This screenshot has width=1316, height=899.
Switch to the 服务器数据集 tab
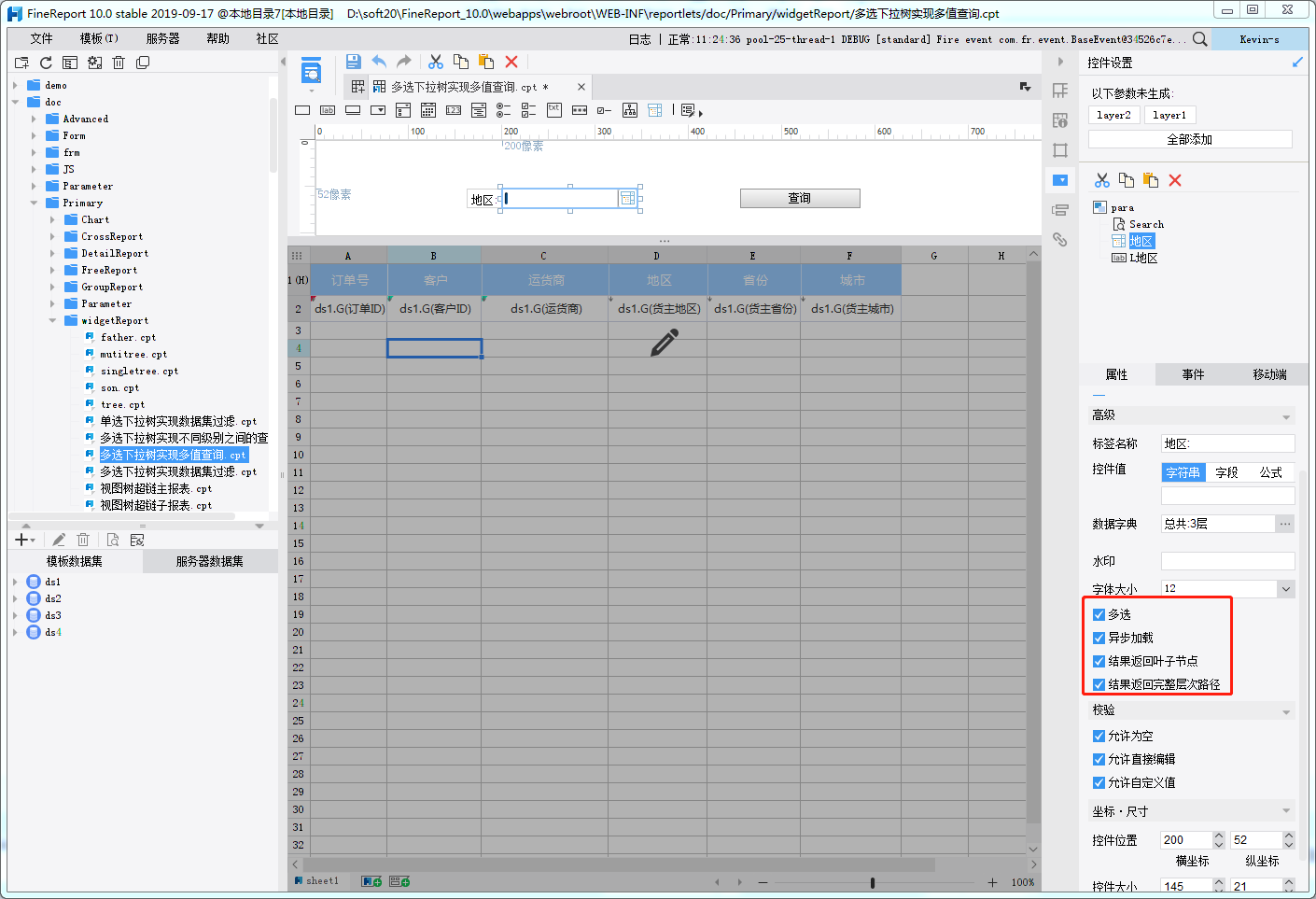tap(210, 561)
